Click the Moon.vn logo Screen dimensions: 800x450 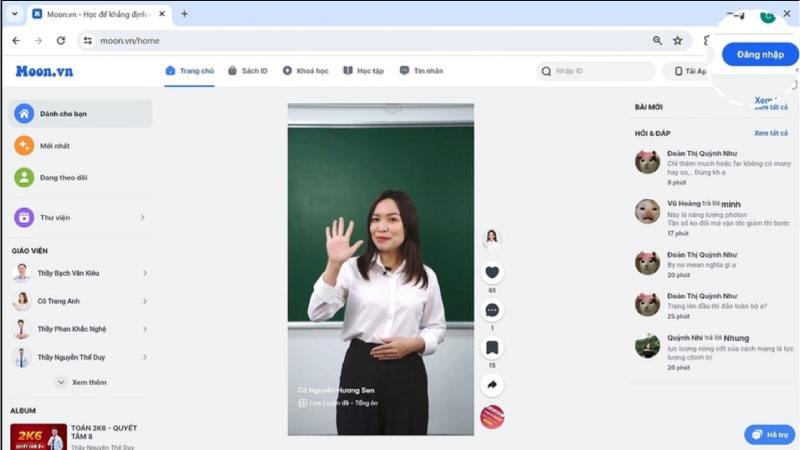pyautogui.click(x=44, y=71)
